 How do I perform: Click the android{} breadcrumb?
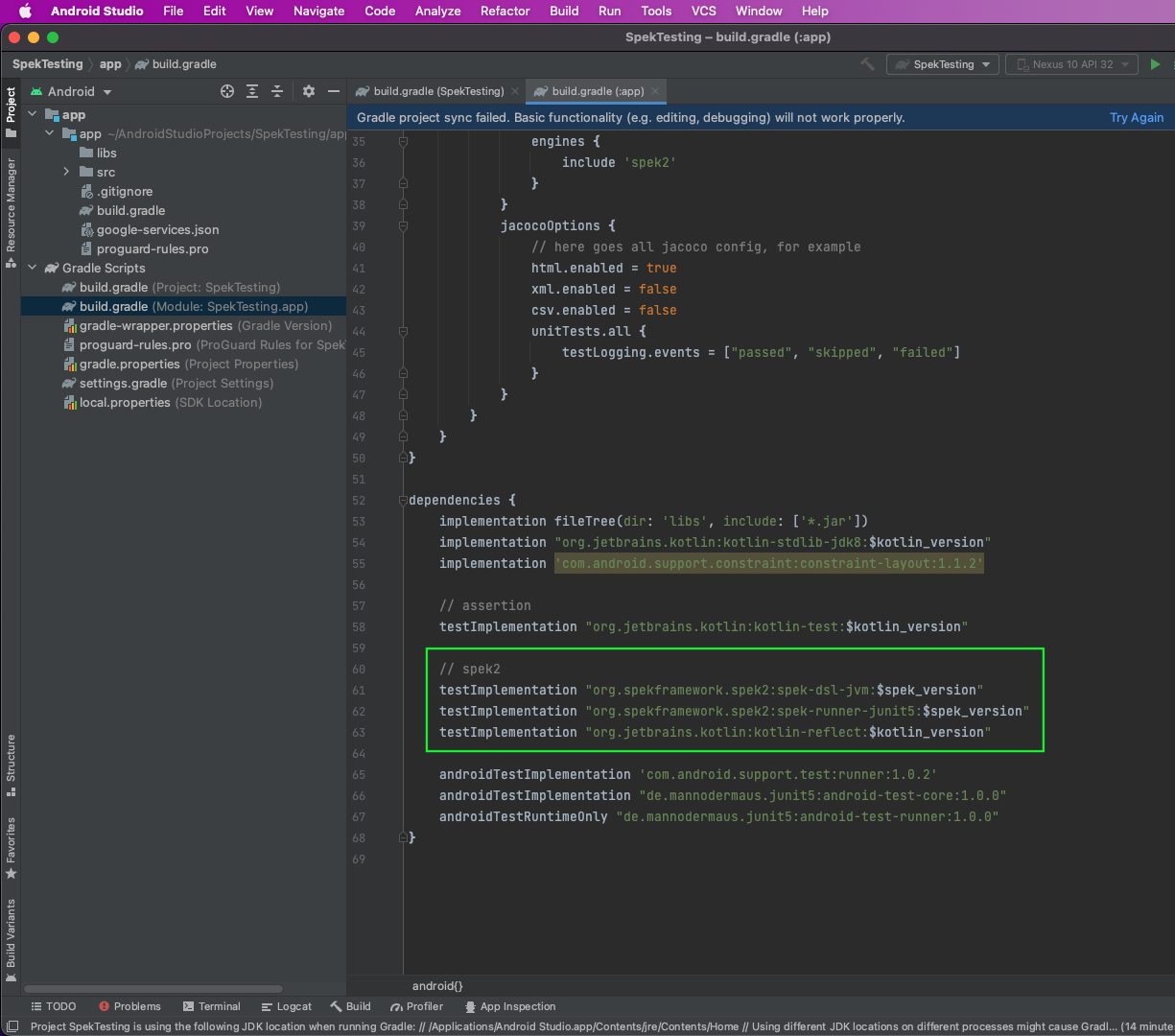[x=437, y=985]
